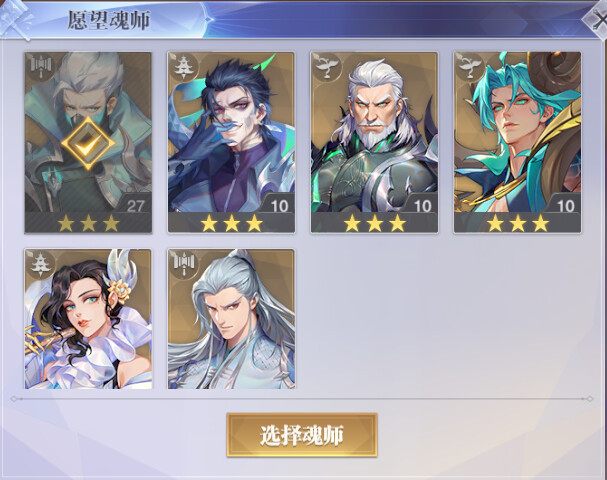The height and width of the screenshot is (480, 607).
Task: Click the 愿望魂师 title header
Action: click(109, 20)
